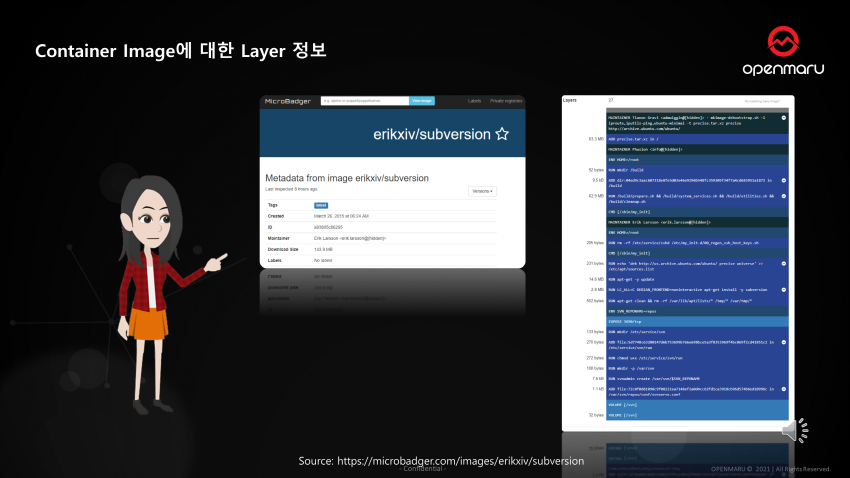Click the 'ENV SVN_REPONAME=repos' layer row
The height and width of the screenshot is (478, 850).
[697, 312]
